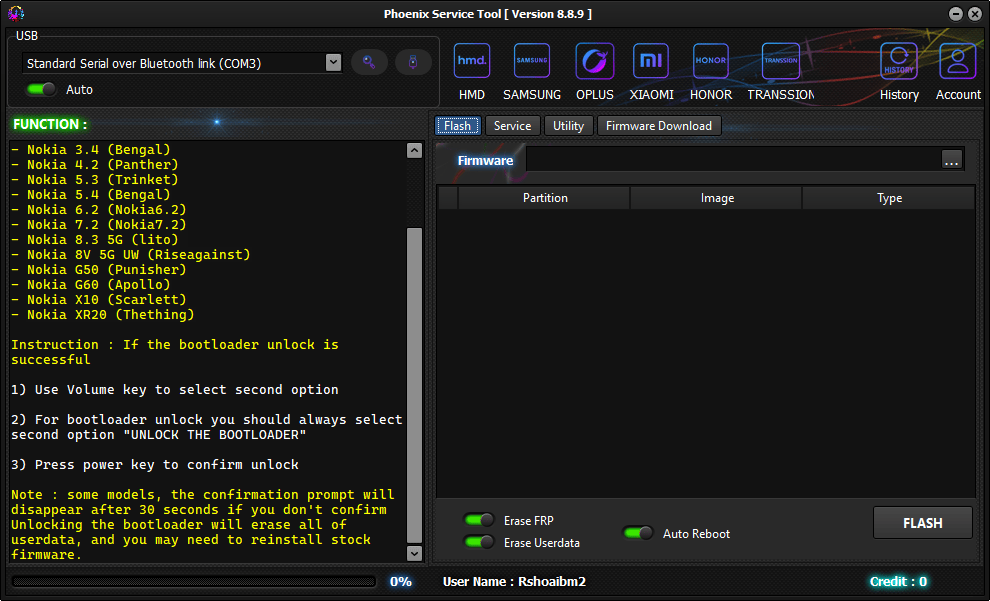This screenshot has height=601, width=990.
Task: Click the 'Nokia 8V 5G UW (Riseagainst)' line
Action: click(x=131, y=255)
